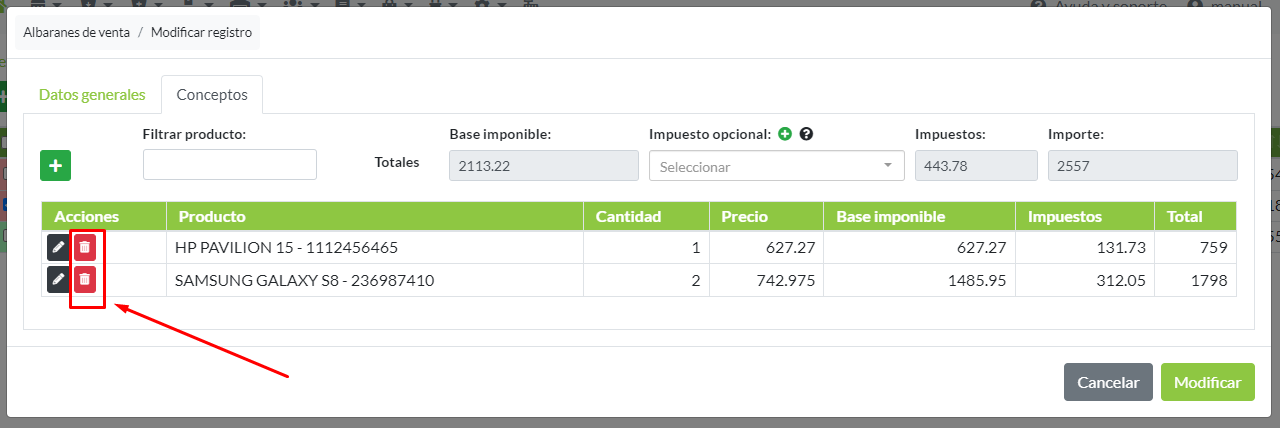Switch to the Datos generales tab
The width and height of the screenshot is (1280, 428).
coord(92,95)
